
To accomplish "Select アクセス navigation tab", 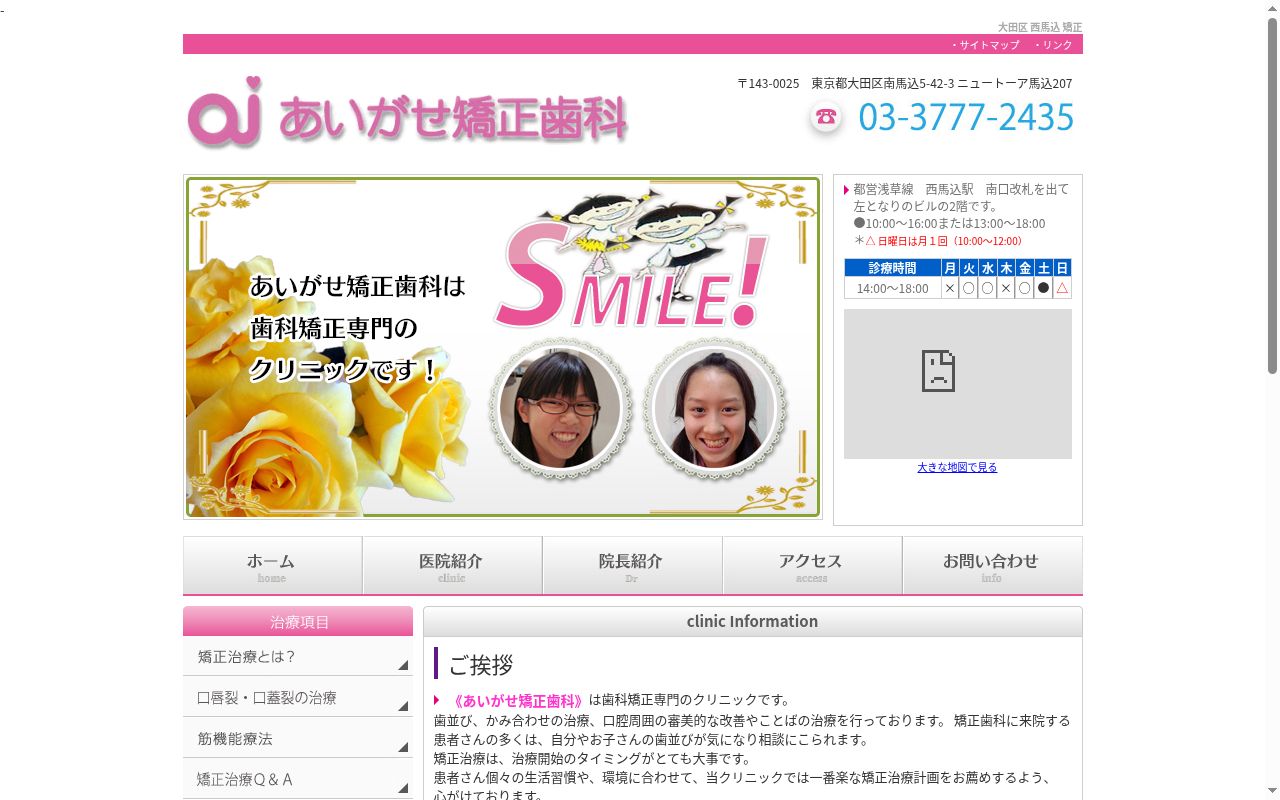I will tap(812, 566).
